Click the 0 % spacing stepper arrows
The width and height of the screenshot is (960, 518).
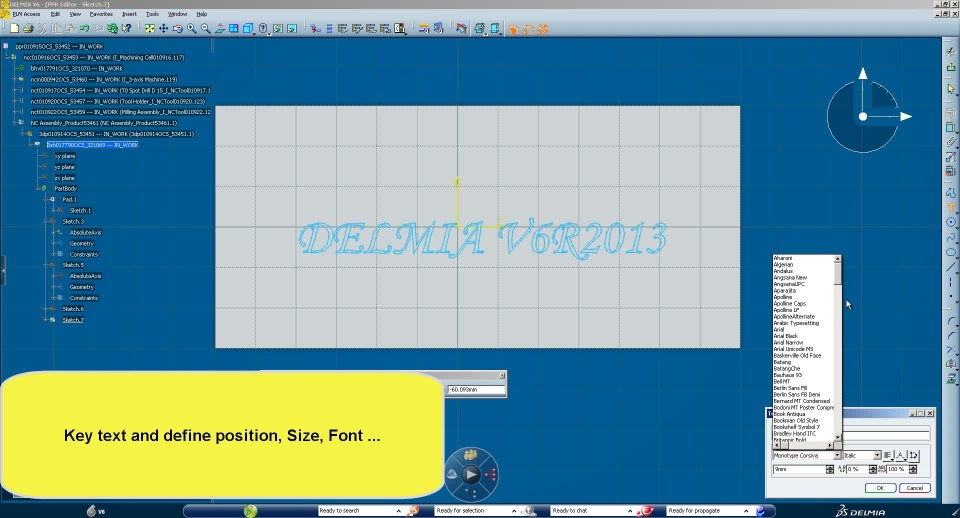[872, 469]
